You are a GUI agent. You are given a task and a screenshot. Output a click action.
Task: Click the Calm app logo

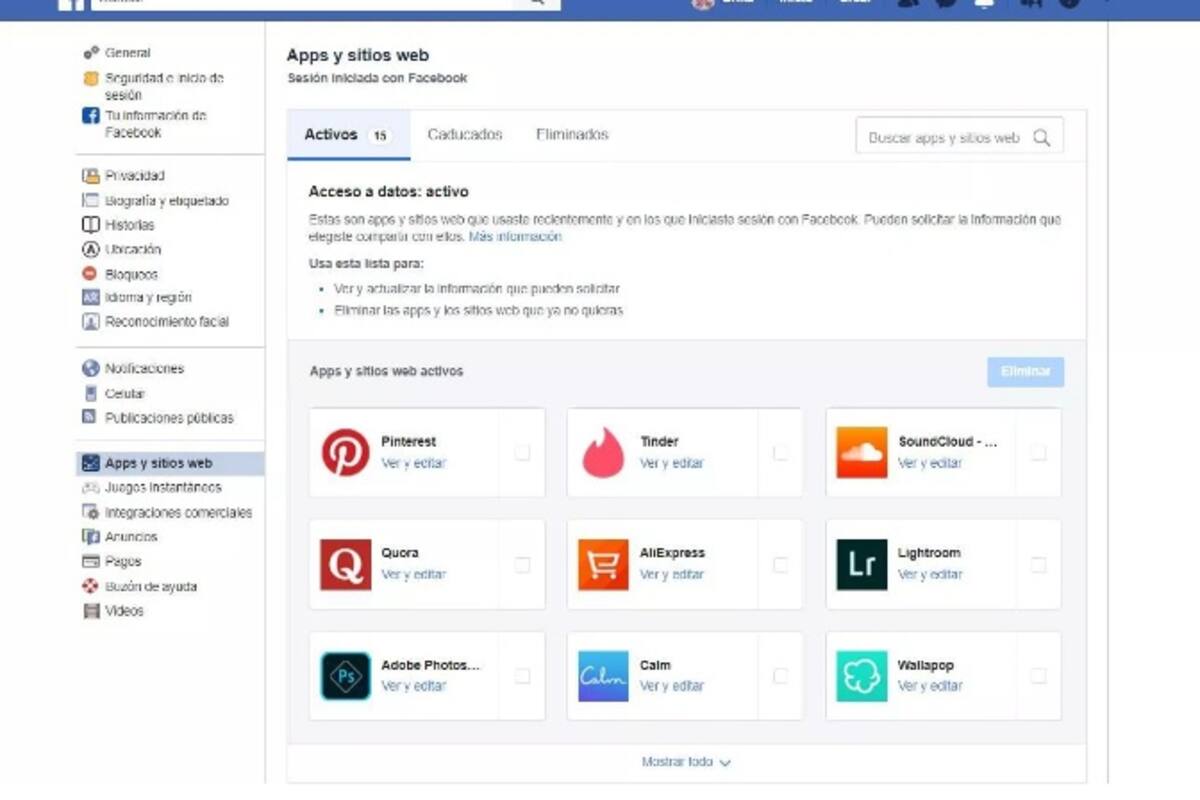coord(604,677)
